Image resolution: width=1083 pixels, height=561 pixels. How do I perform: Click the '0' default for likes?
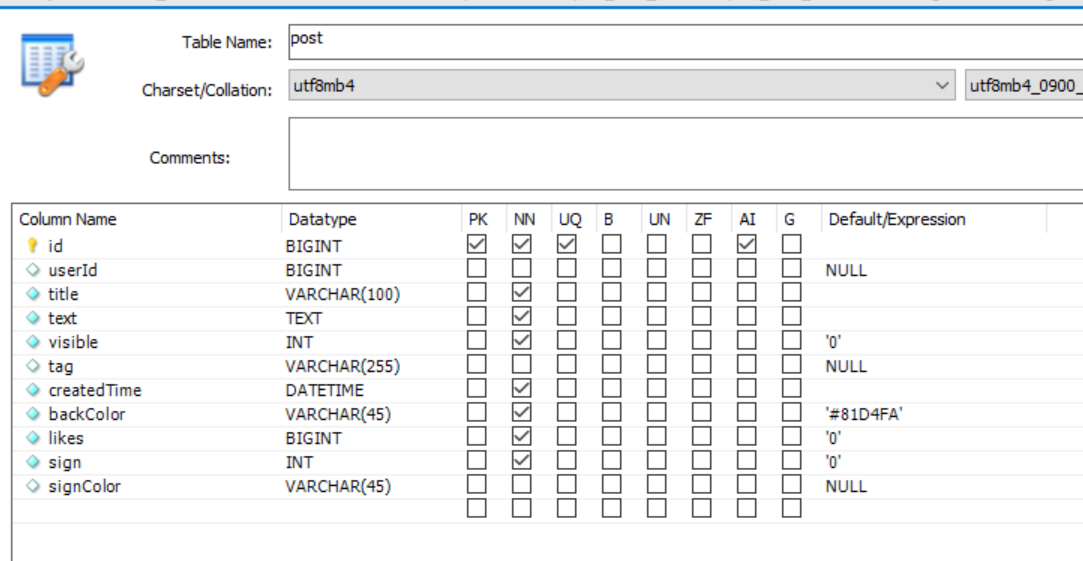(834, 438)
